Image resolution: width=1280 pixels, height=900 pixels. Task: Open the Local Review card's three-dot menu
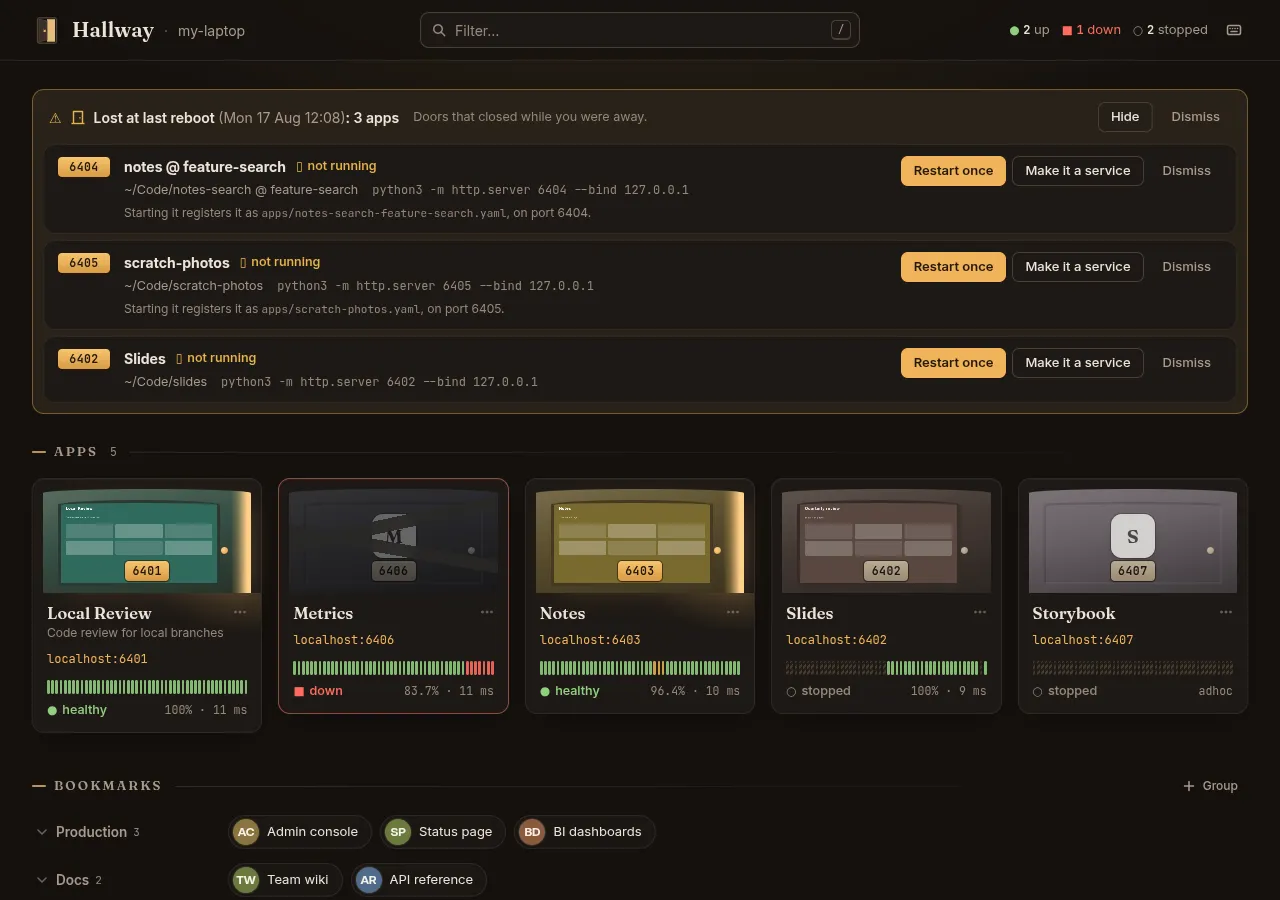click(240, 612)
